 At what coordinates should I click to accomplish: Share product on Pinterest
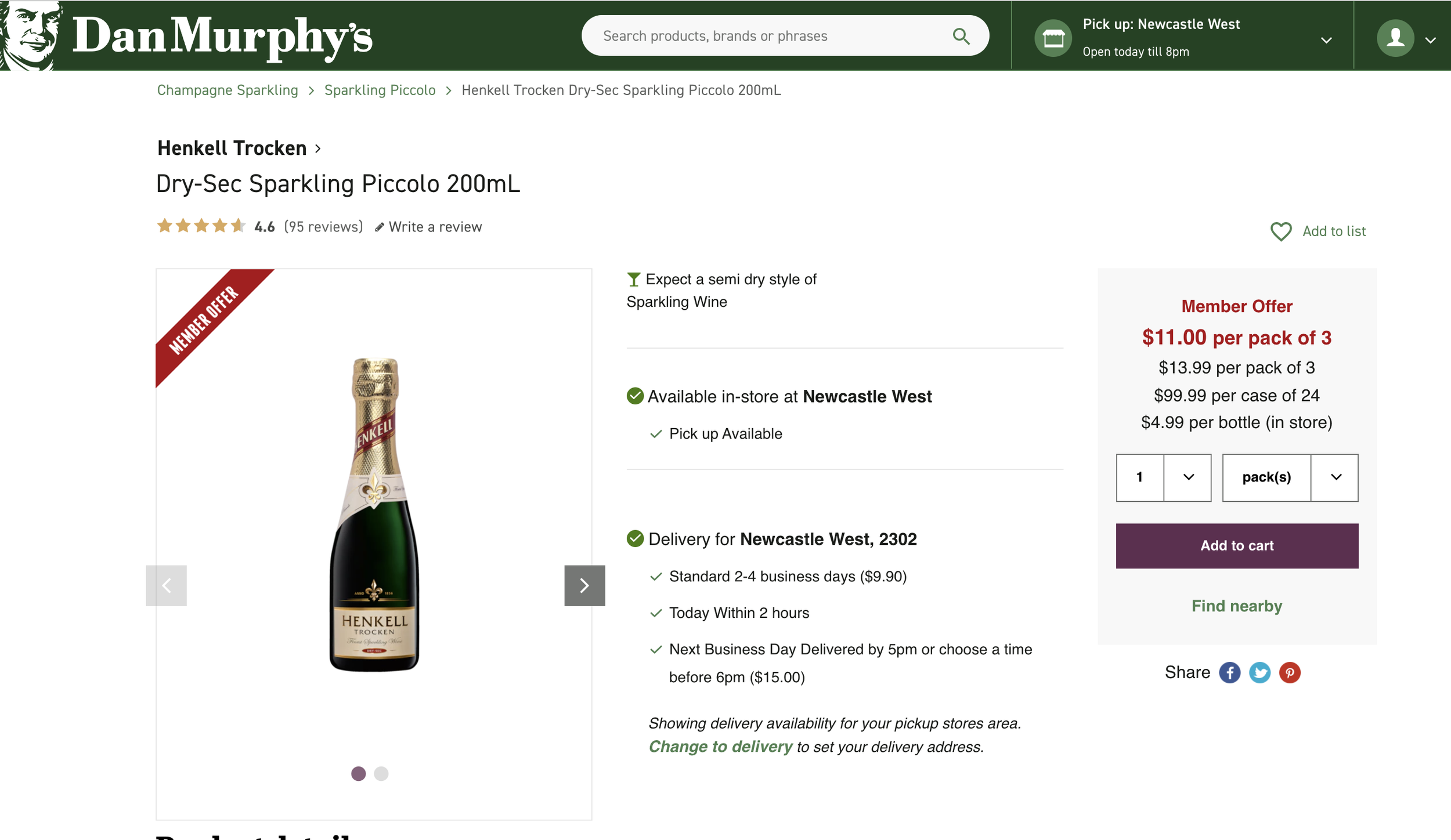(1290, 673)
